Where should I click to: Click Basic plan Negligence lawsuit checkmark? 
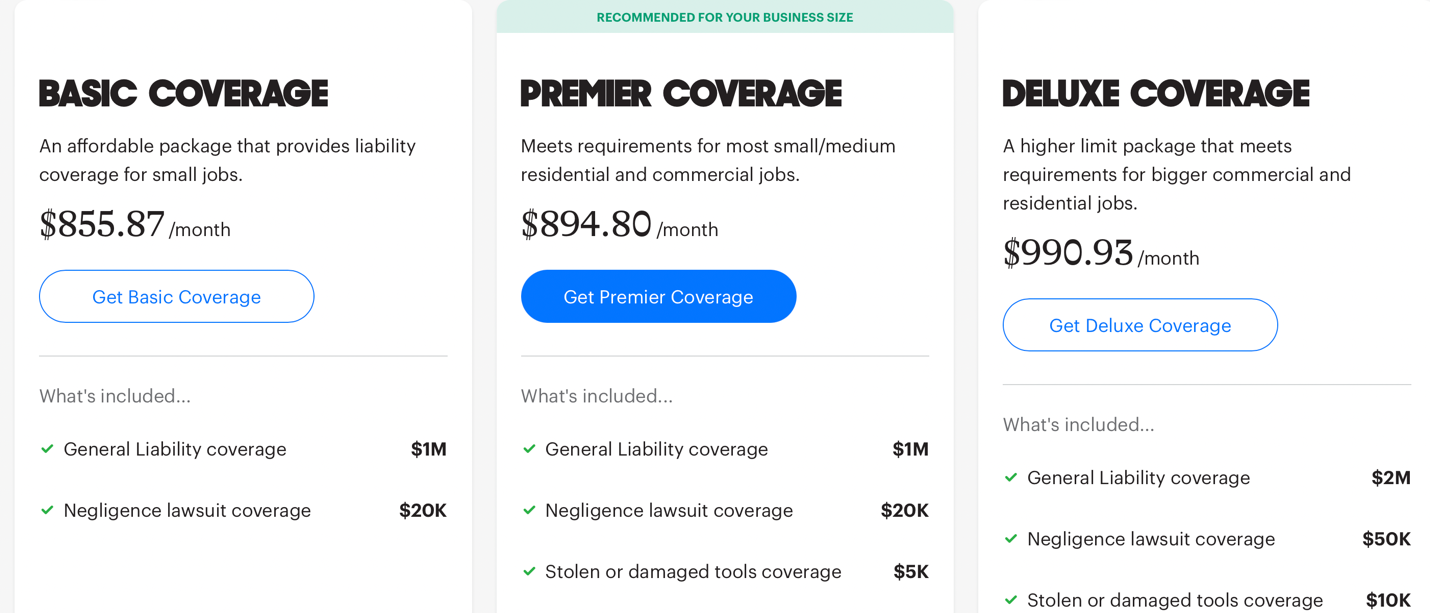(47, 510)
